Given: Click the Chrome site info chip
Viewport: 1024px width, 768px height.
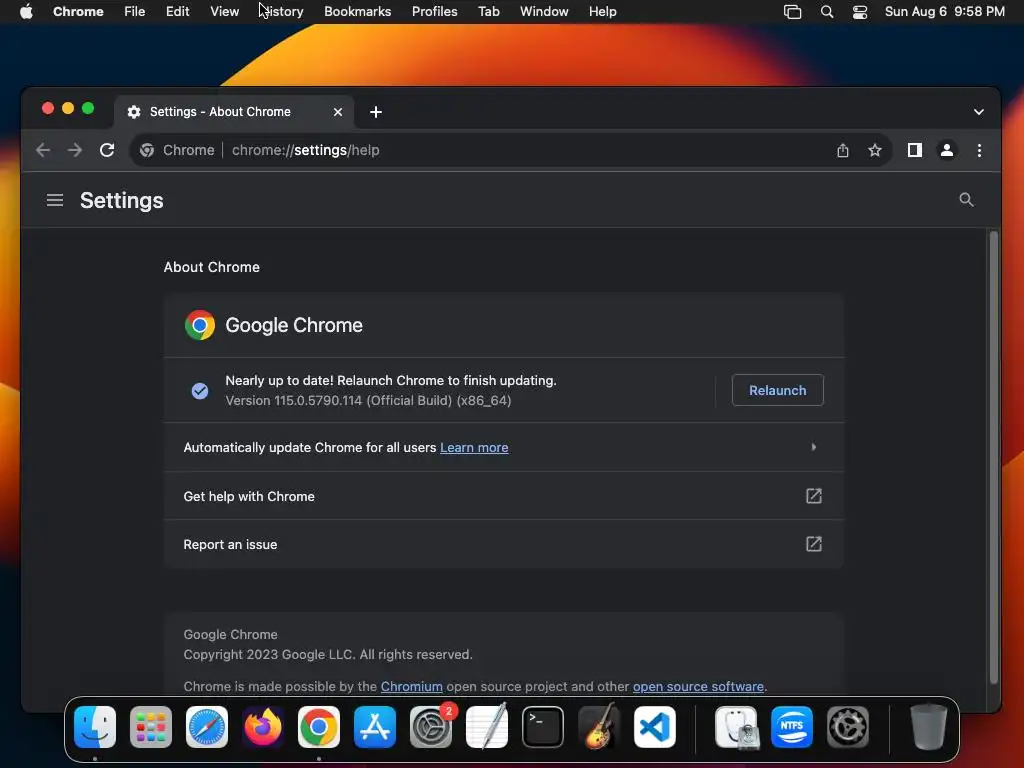Looking at the screenshot, I should click(x=177, y=150).
